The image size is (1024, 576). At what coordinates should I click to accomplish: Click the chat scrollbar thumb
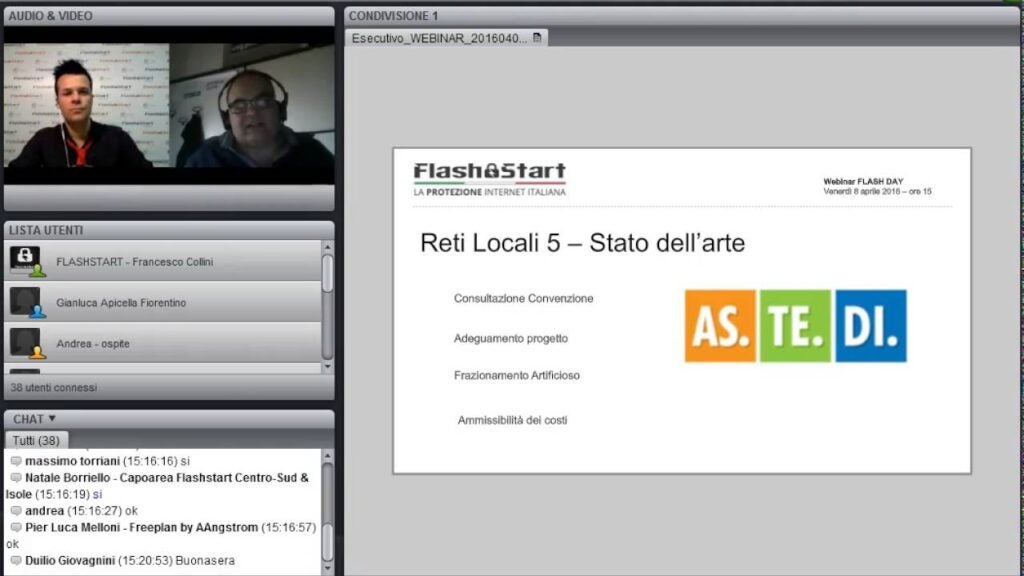coord(328,543)
